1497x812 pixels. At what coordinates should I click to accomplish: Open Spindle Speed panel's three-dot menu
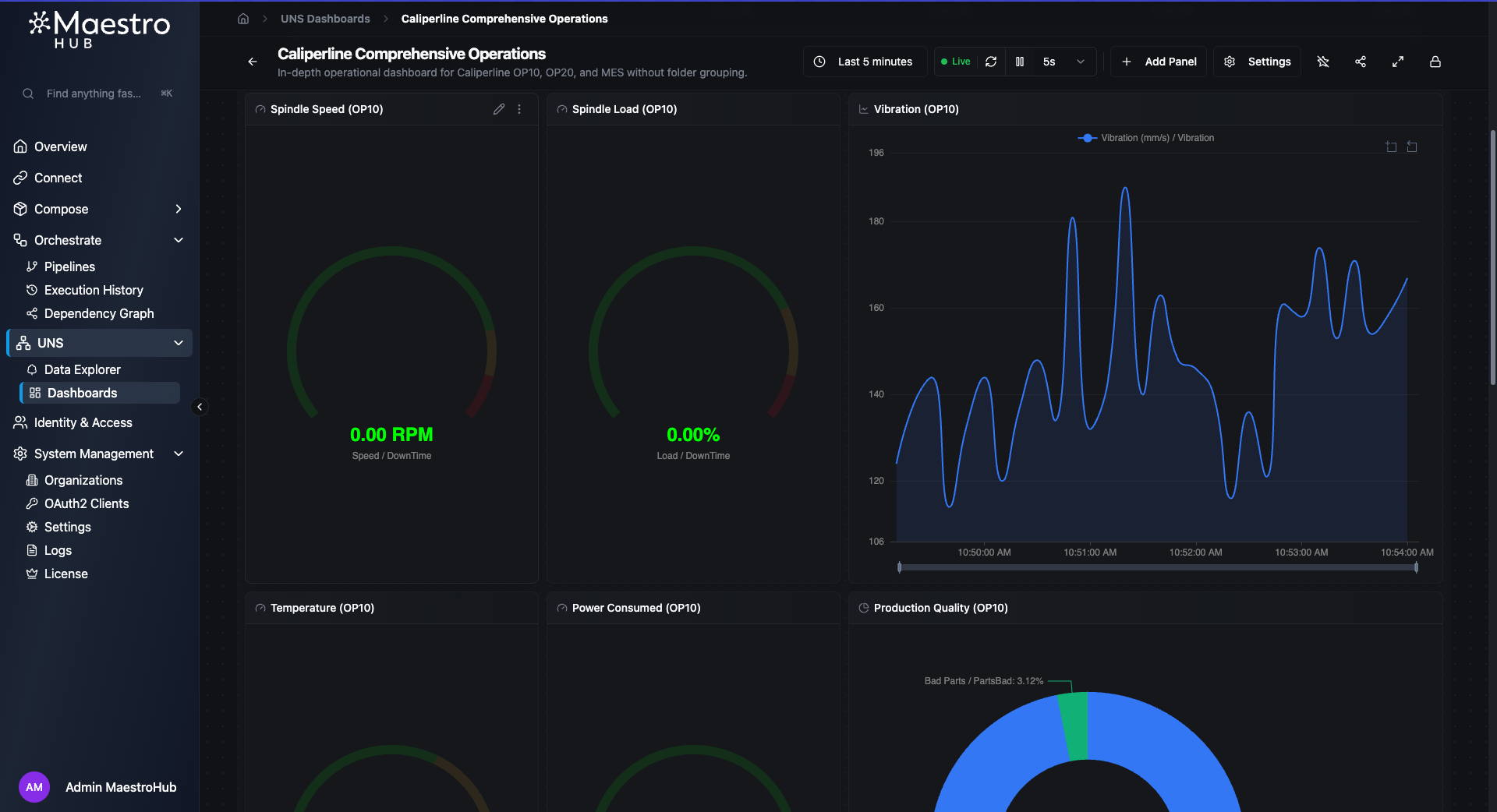point(519,109)
